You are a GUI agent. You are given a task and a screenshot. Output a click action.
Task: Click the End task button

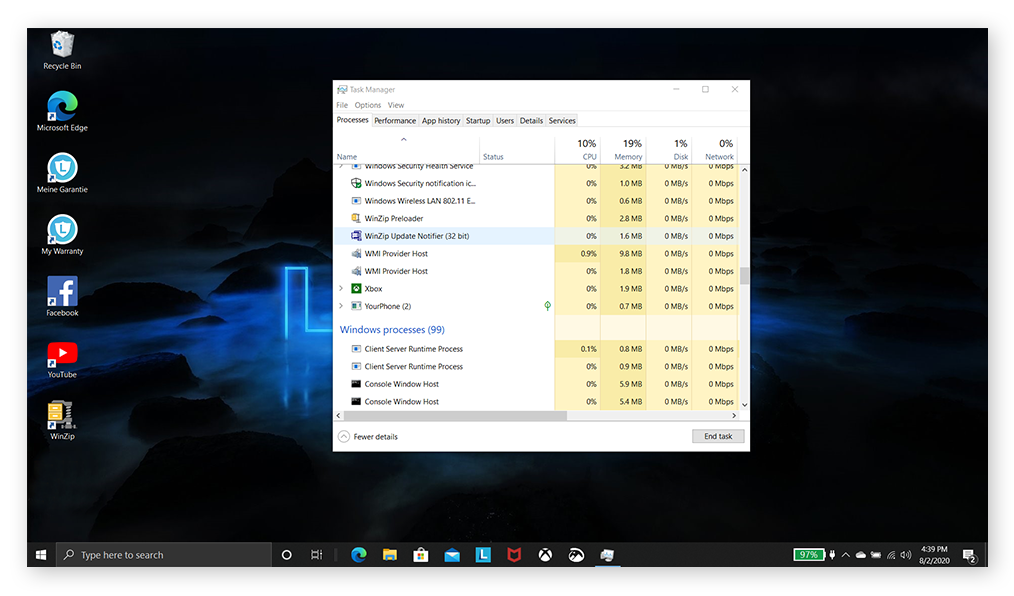click(718, 436)
